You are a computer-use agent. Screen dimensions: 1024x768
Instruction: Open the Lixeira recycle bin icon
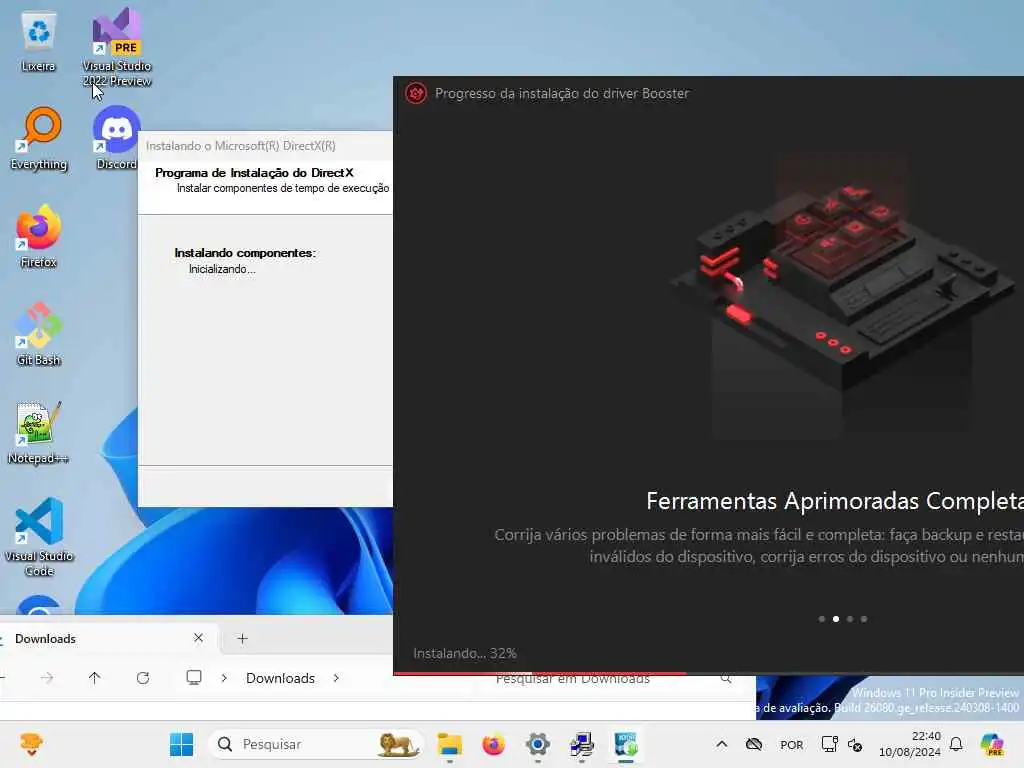click(39, 42)
